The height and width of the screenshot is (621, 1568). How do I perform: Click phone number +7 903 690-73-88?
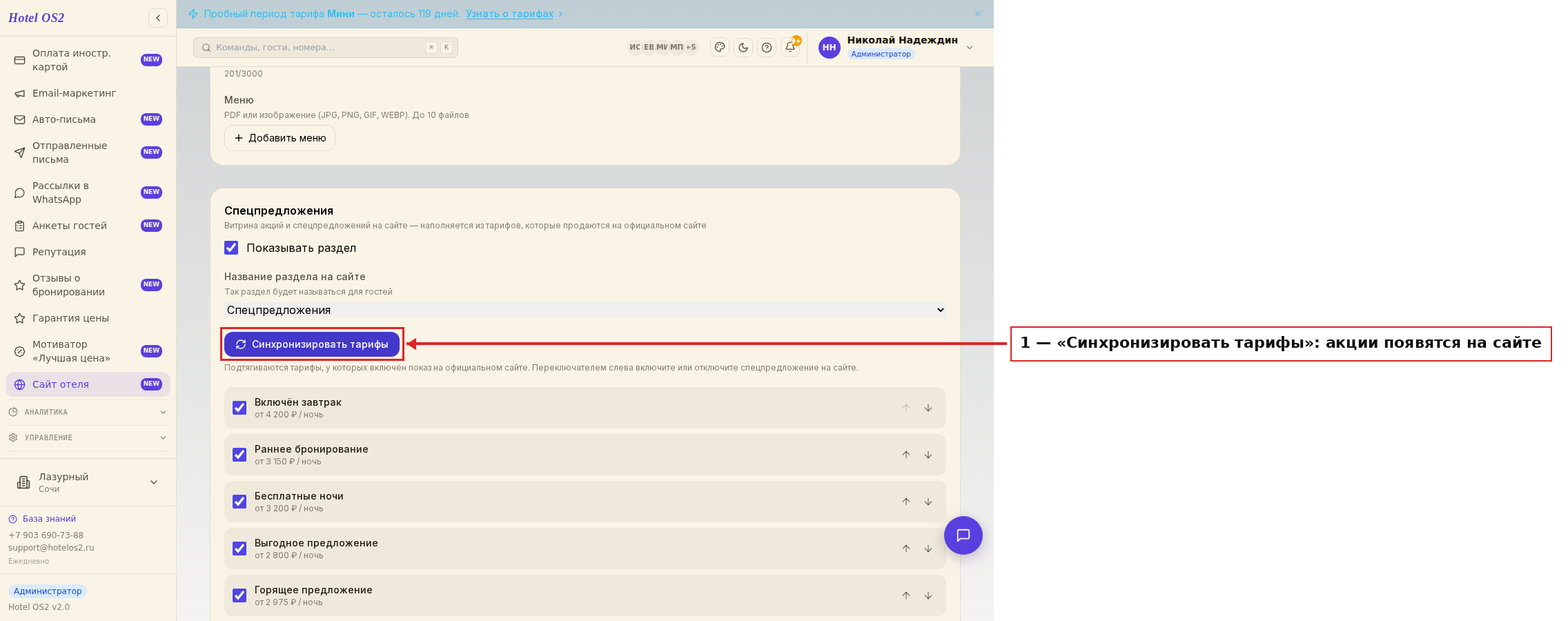46,535
